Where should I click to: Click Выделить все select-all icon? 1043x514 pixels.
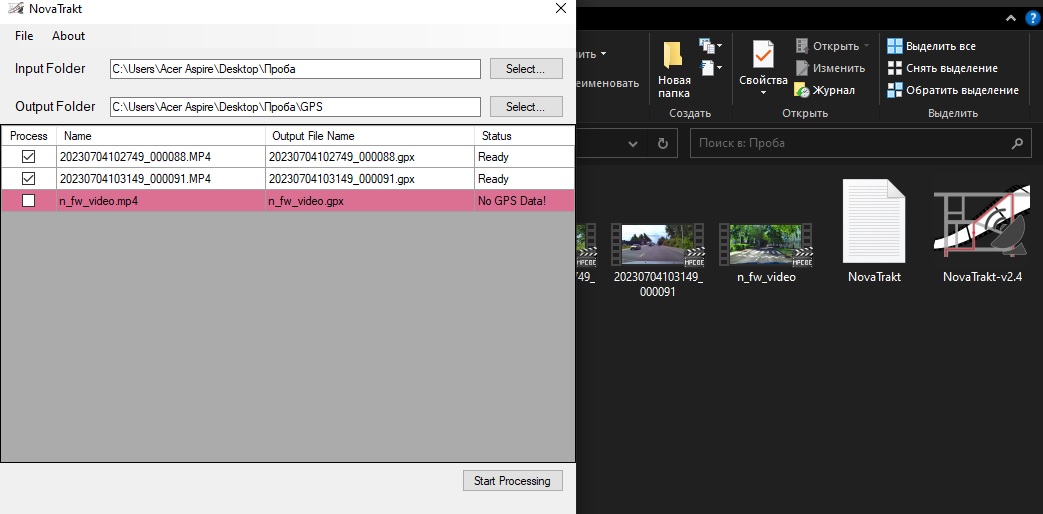[894, 46]
